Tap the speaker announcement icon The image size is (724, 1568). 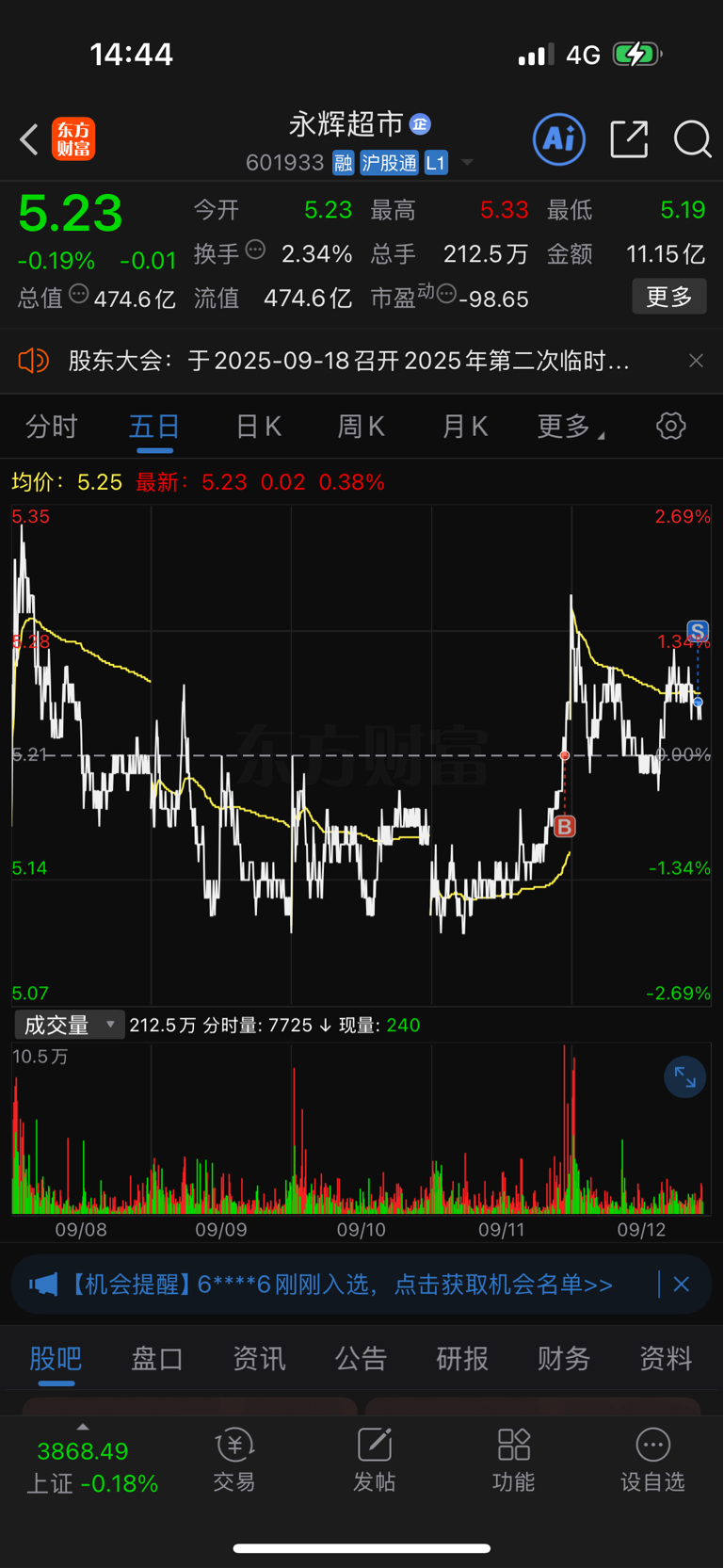click(33, 361)
